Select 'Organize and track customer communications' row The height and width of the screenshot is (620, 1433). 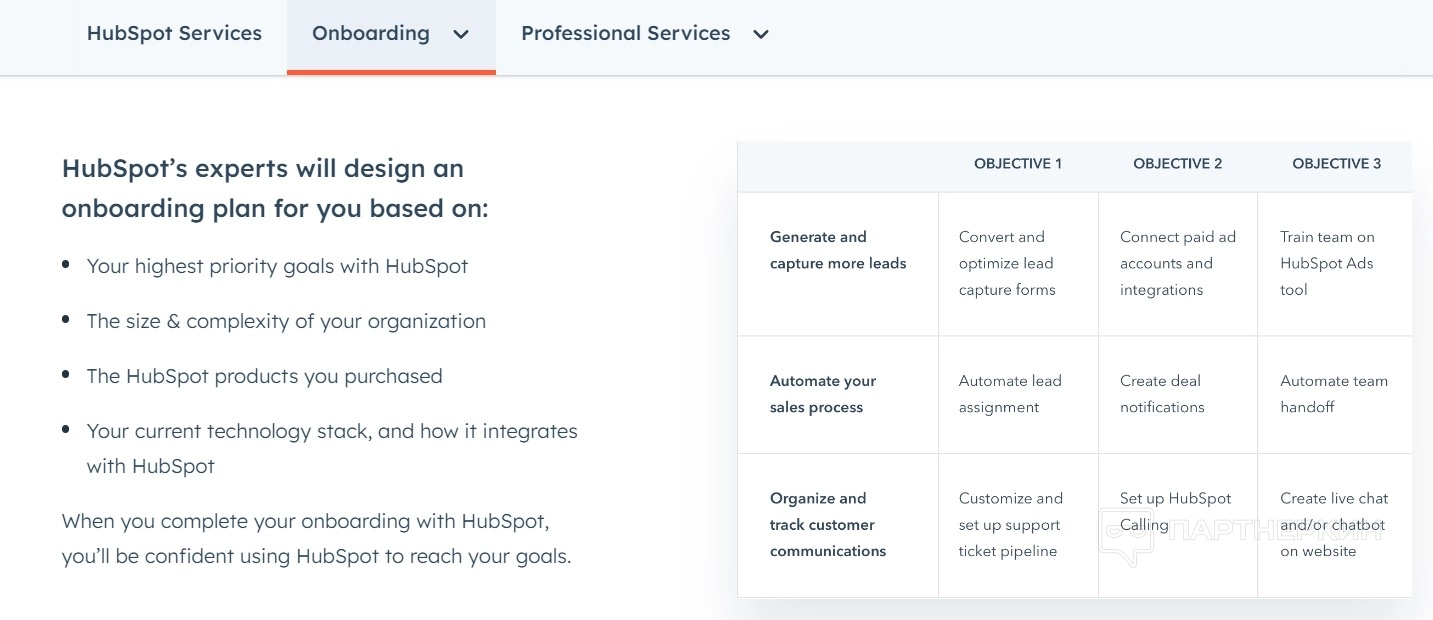[828, 524]
